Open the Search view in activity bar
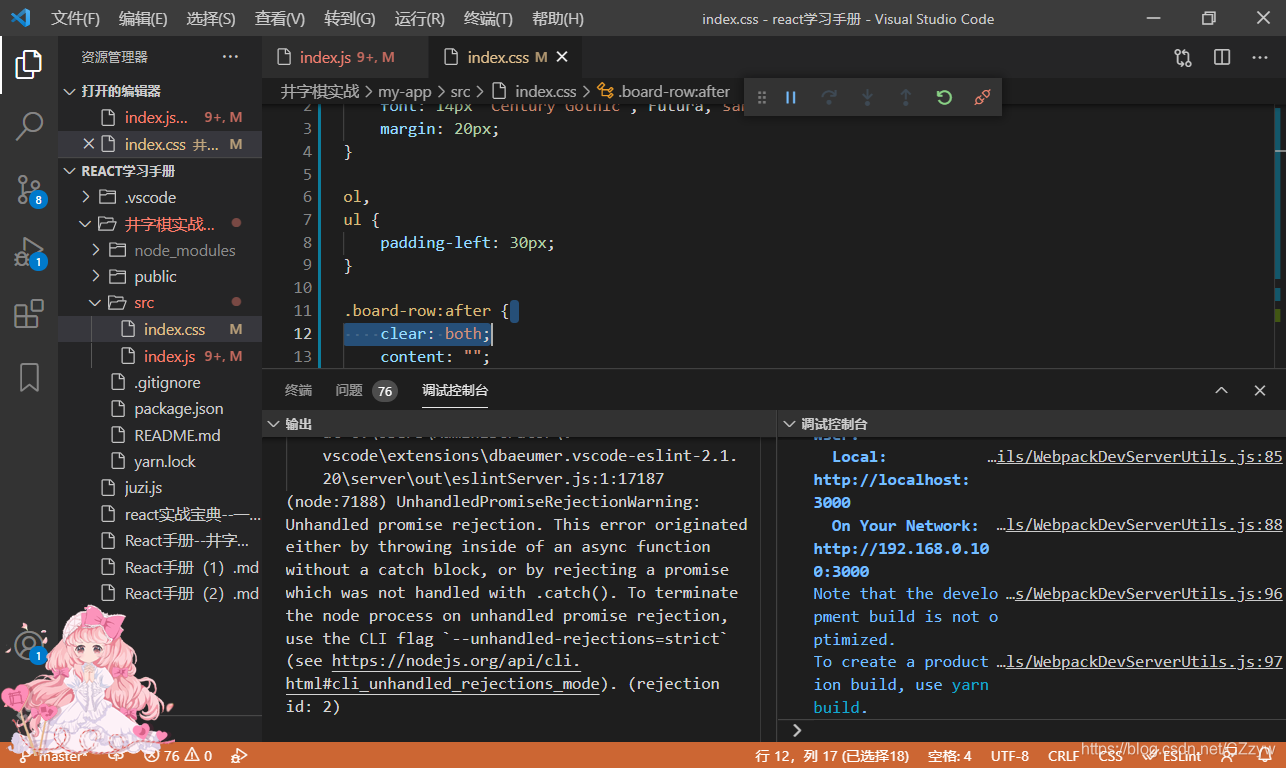 pyautogui.click(x=29, y=126)
